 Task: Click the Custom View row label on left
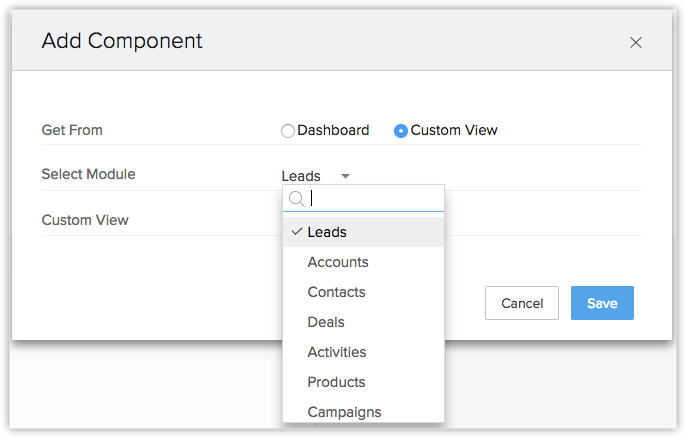(85, 220)
